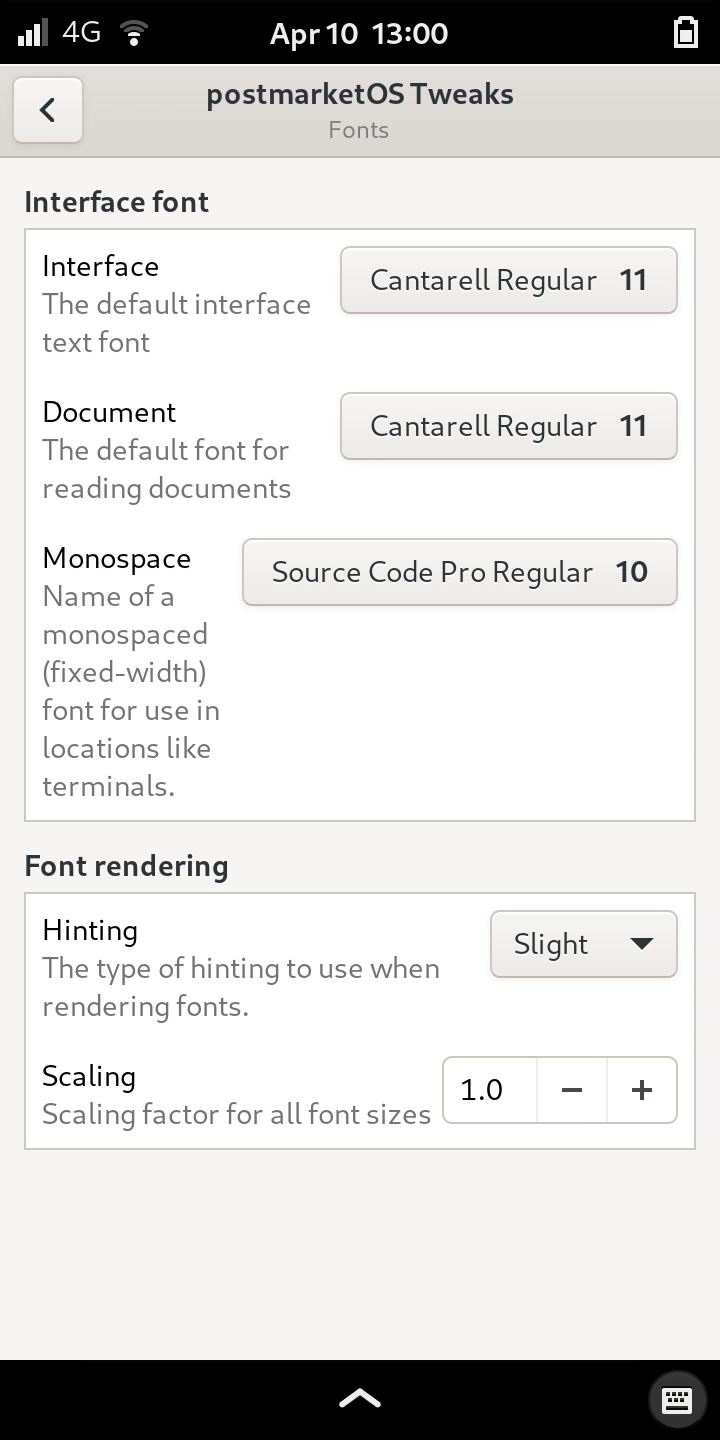720x1440 pixels.
Task: Click the postmarketOS Tweaks title
Action: click(359, 95)
